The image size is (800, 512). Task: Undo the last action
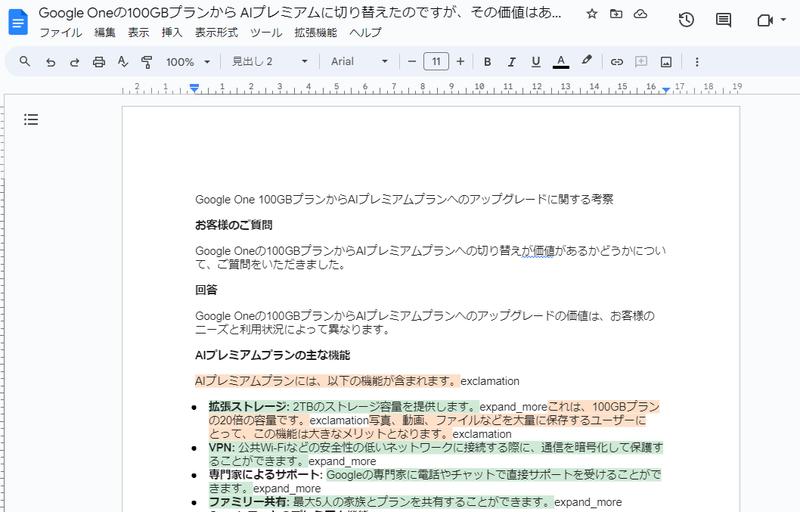pos(50,62)
